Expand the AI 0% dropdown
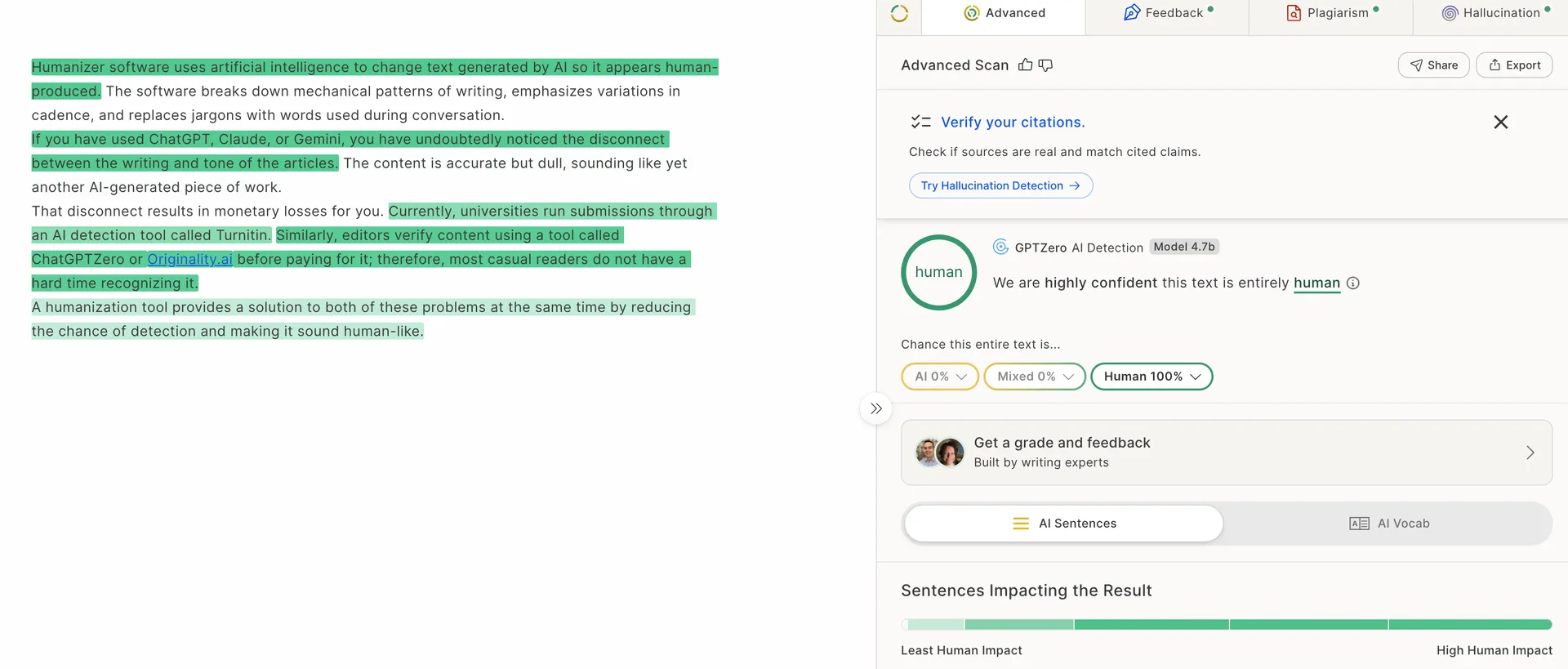 (940, 377)
